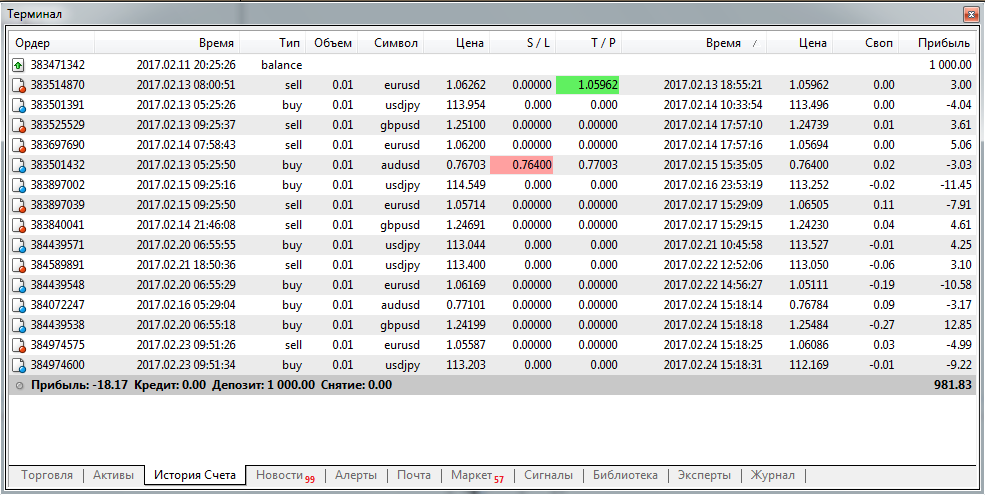
Task: Open the Почта tab
Action: tap(414, 476)
